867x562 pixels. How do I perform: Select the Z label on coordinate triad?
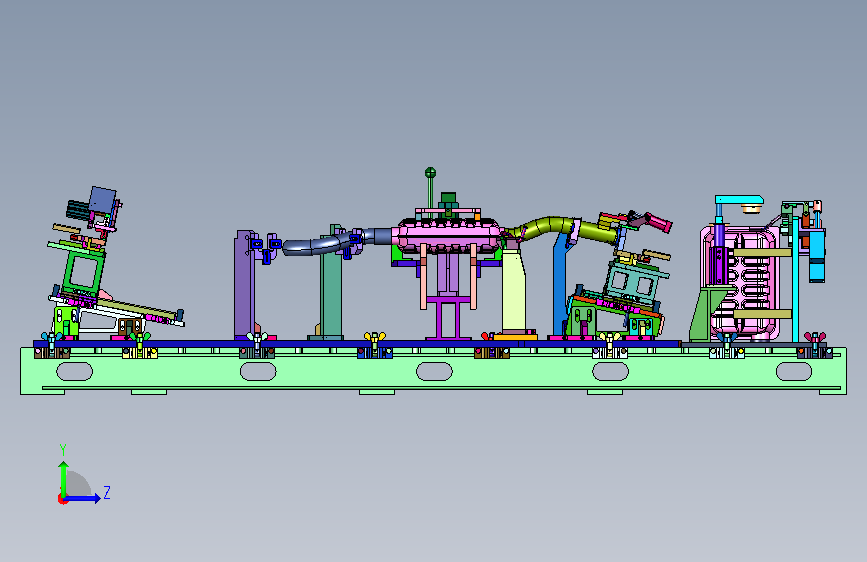107,492
